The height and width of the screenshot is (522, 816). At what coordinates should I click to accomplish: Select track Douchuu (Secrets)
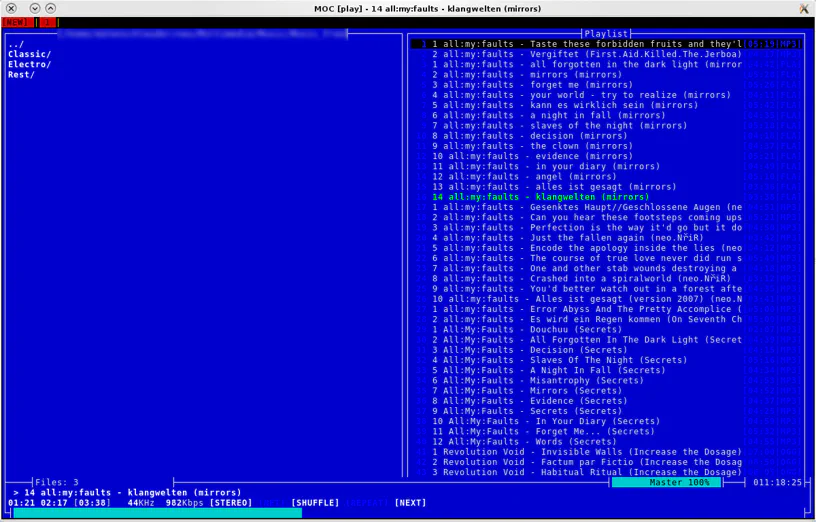[x=606, y=329]
